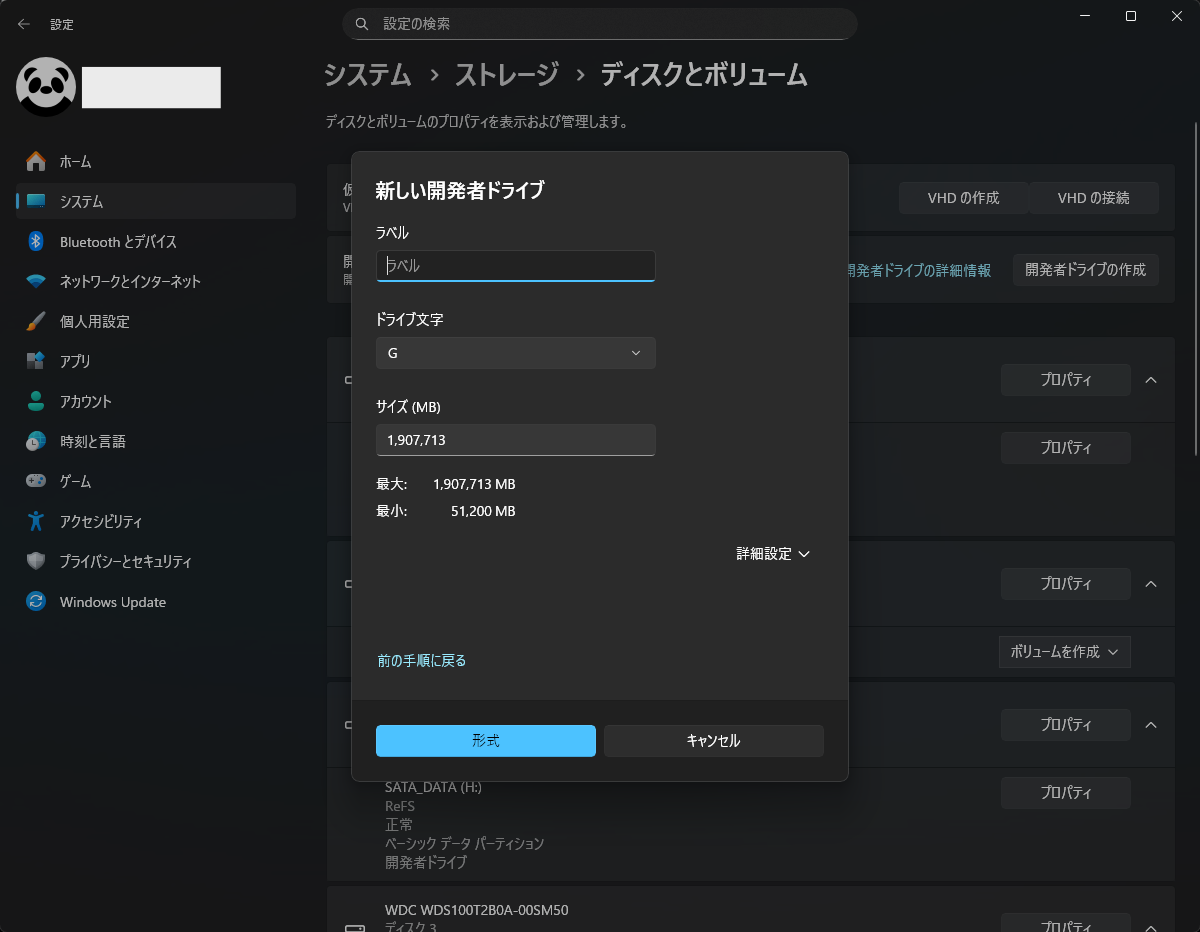Open the アプリ icon in sidebar
This screenshot has height=932, width=1200.
coord(36,361)
